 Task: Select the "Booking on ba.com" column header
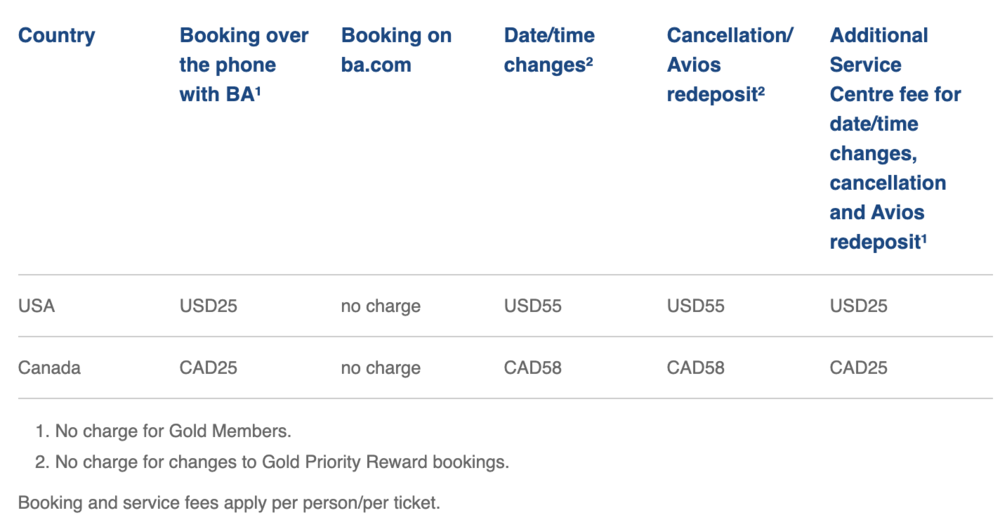396,50
